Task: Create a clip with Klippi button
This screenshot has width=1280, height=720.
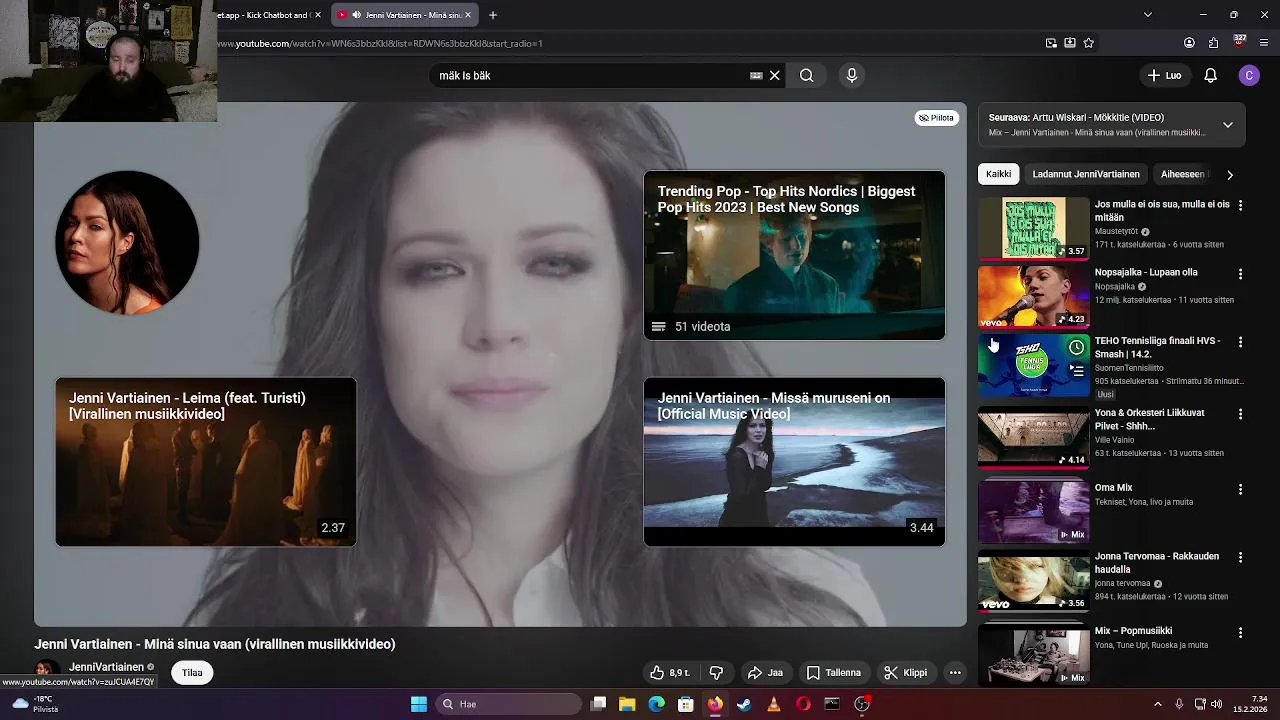Action: point(905,672)
